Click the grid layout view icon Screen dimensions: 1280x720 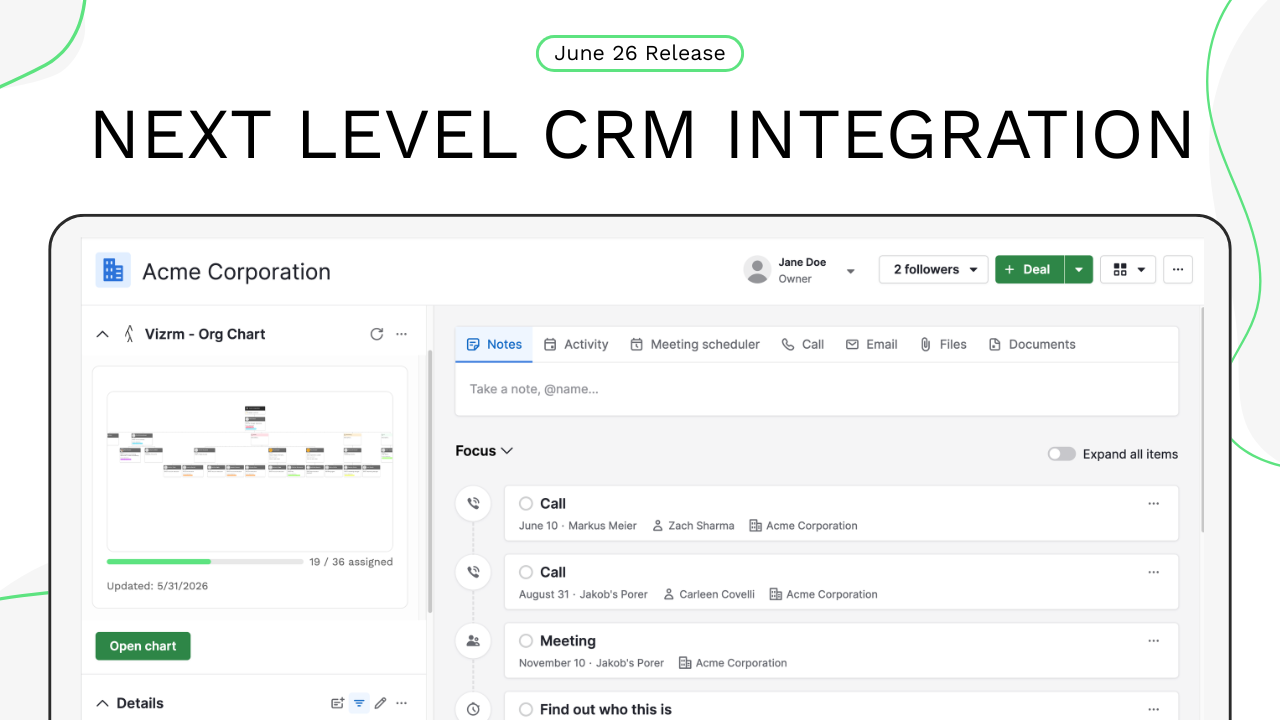click(1120, 269)
